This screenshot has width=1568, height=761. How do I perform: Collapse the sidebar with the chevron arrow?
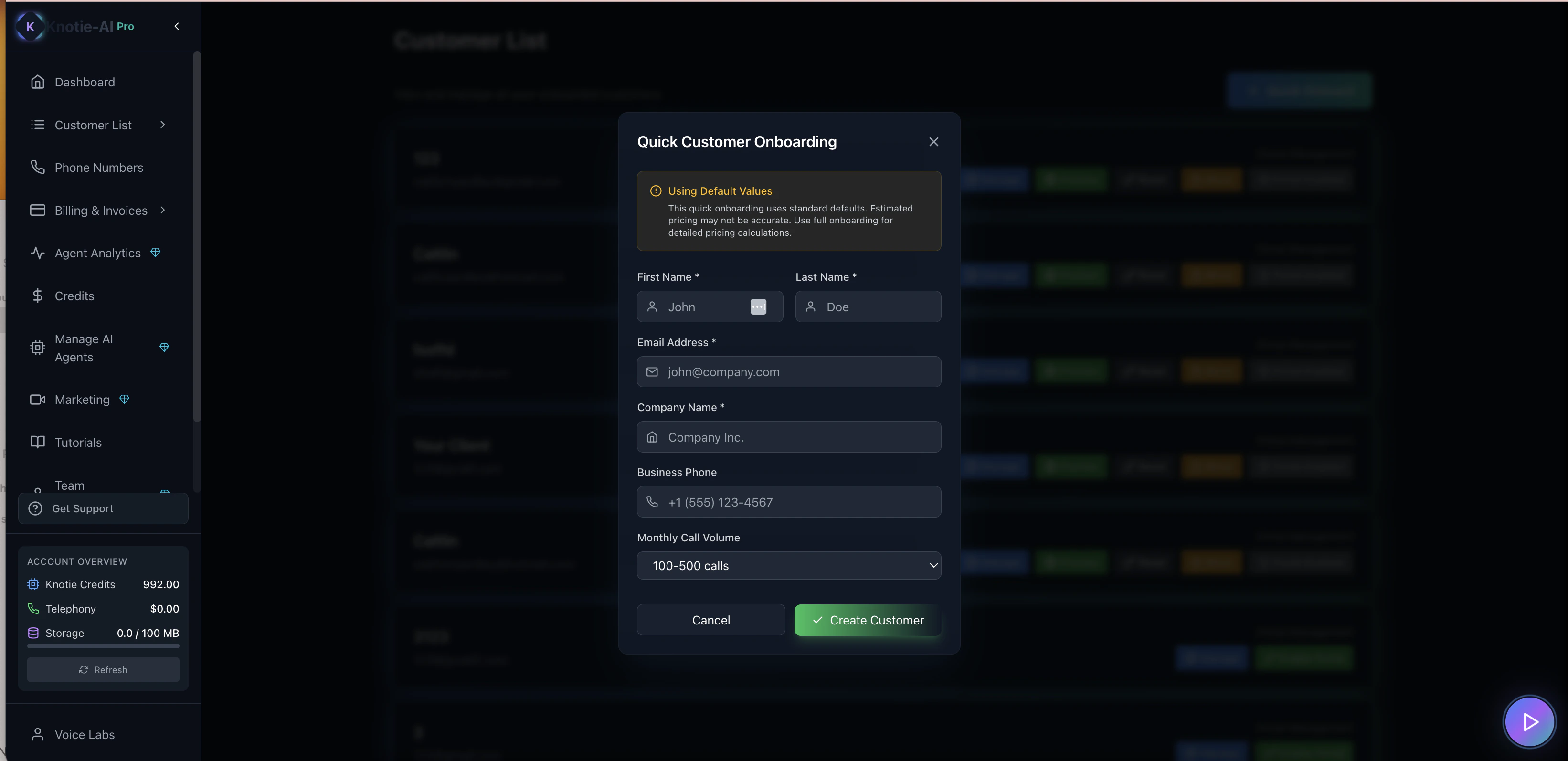click(x=177, y=26)
